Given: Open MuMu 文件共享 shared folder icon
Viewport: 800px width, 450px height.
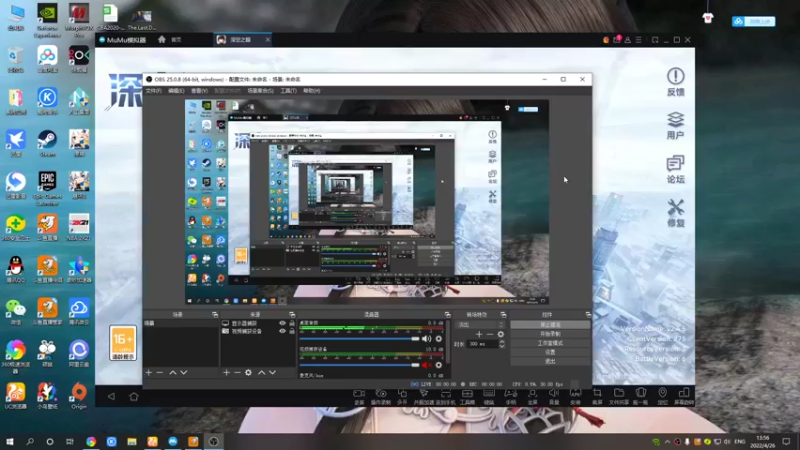Looking at the screenshot, I should point(619,396).
